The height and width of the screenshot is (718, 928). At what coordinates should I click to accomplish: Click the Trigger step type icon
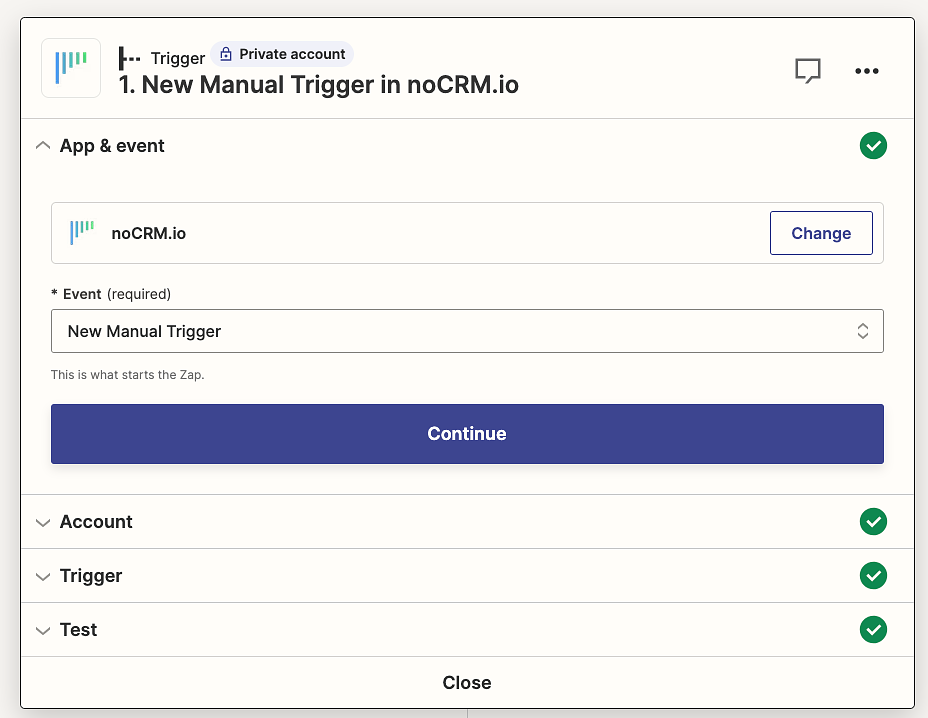[129, 59]
